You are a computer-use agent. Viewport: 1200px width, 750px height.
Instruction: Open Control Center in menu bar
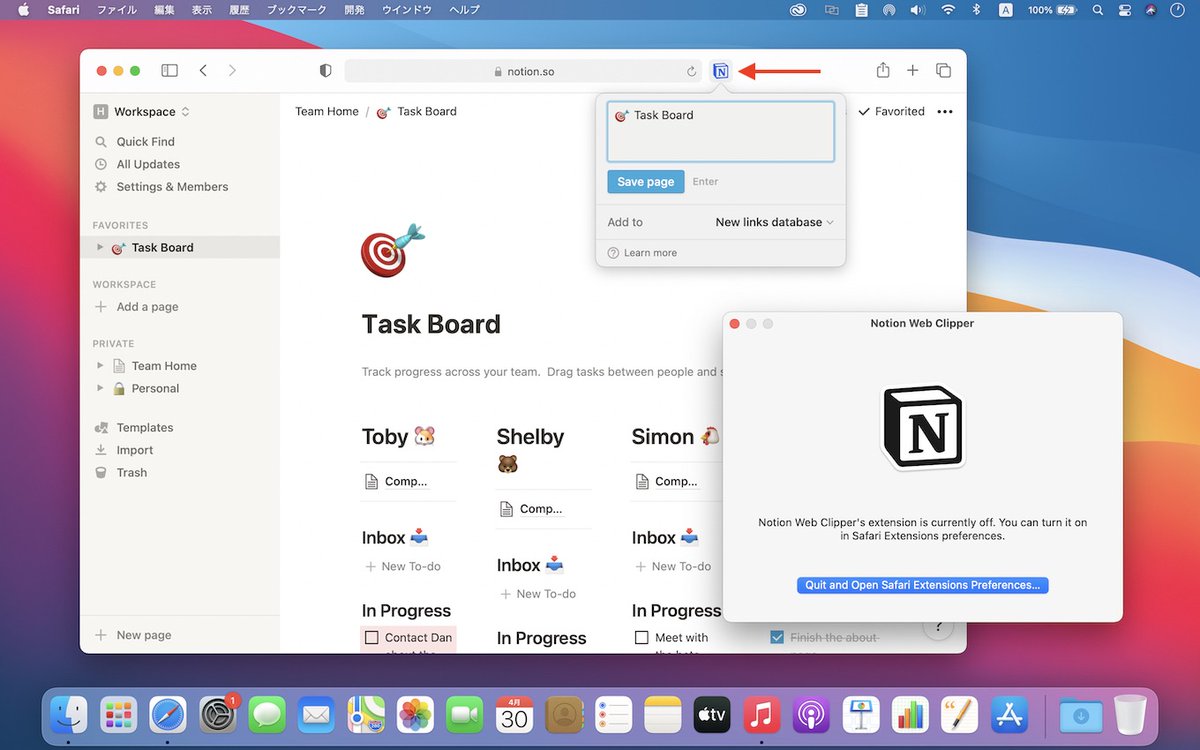click(x=1124, y=10)
